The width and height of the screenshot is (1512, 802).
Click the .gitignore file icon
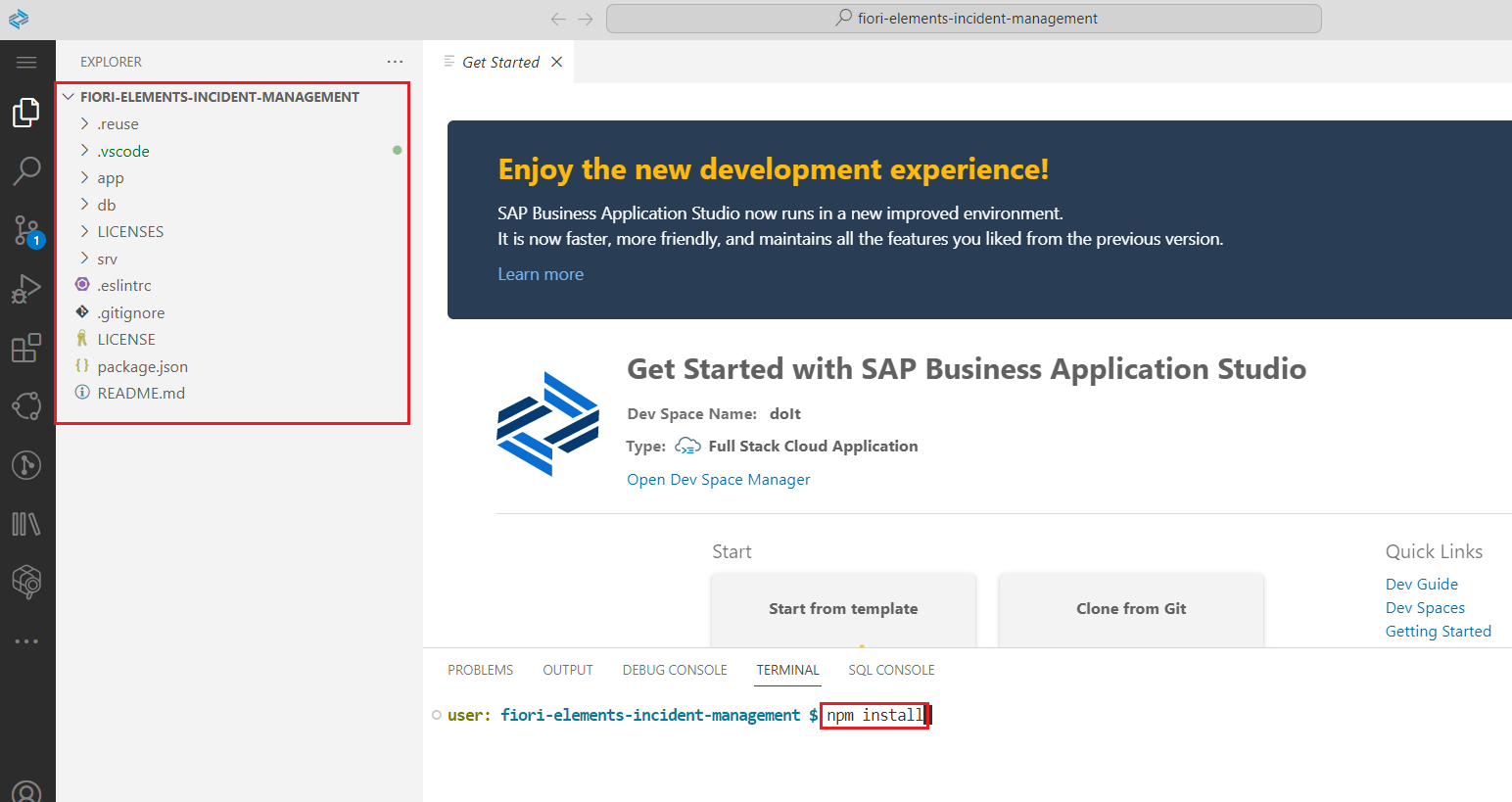[x=82, y=312]
